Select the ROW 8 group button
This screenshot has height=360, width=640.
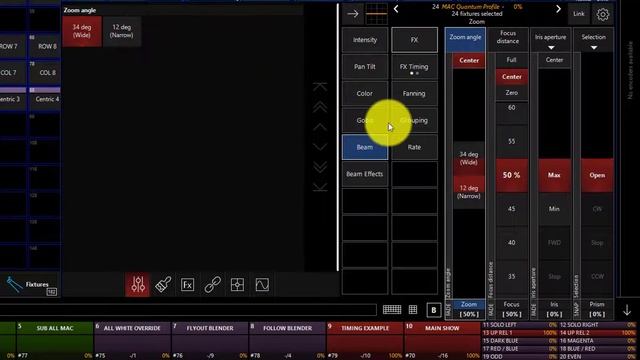(x=45, y=46)
